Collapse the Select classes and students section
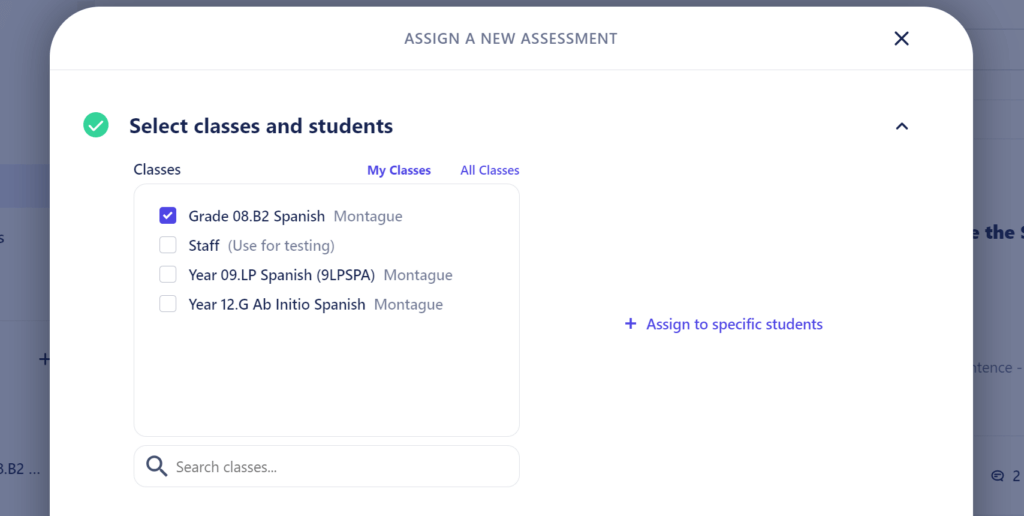 pyautogui.click(x=902, y=126)
